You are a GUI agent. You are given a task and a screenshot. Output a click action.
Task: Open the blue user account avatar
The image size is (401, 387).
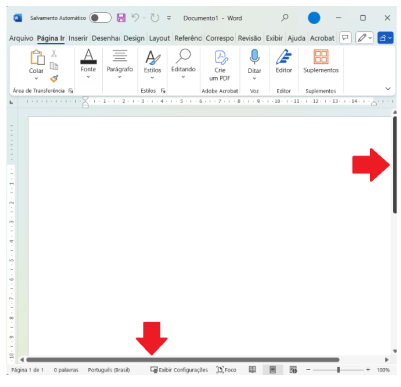click(314, 18)
